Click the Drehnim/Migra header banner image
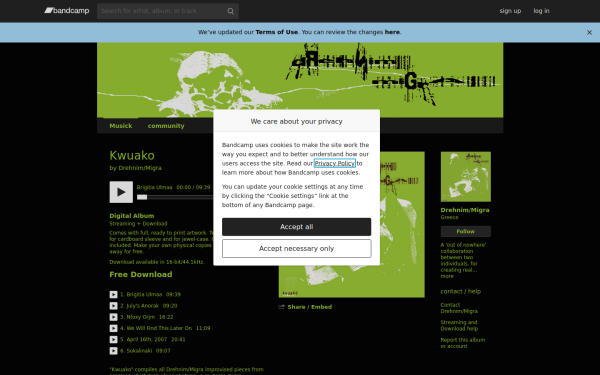Viewport: 600px width, 375px height. pos(300,80)
